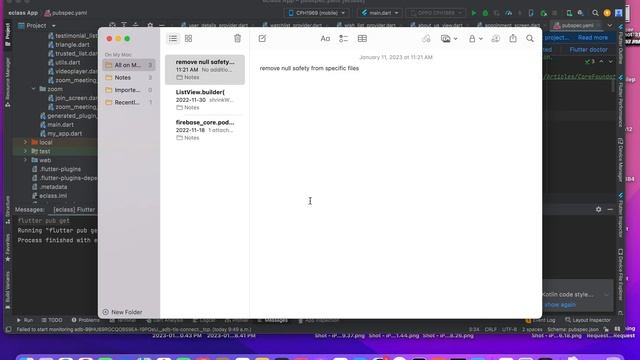Expand the test folder in project tree
The height and width of the screenshot is (360, 640).
coord(25,151)
